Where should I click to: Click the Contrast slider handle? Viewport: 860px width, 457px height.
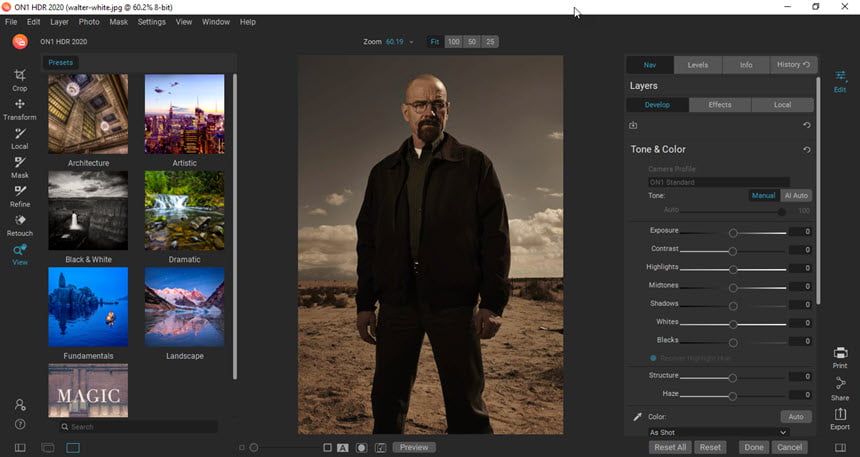coord(732,251)
